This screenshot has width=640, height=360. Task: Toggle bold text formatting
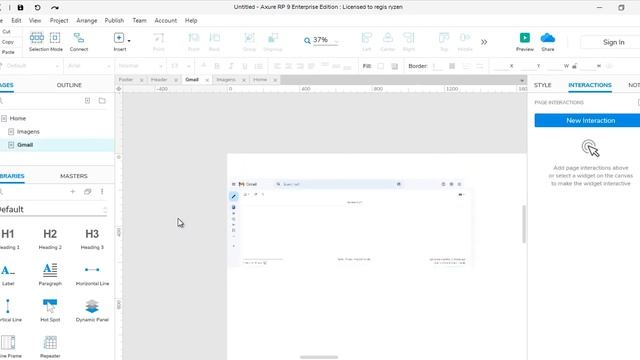(x=217, y=66)
